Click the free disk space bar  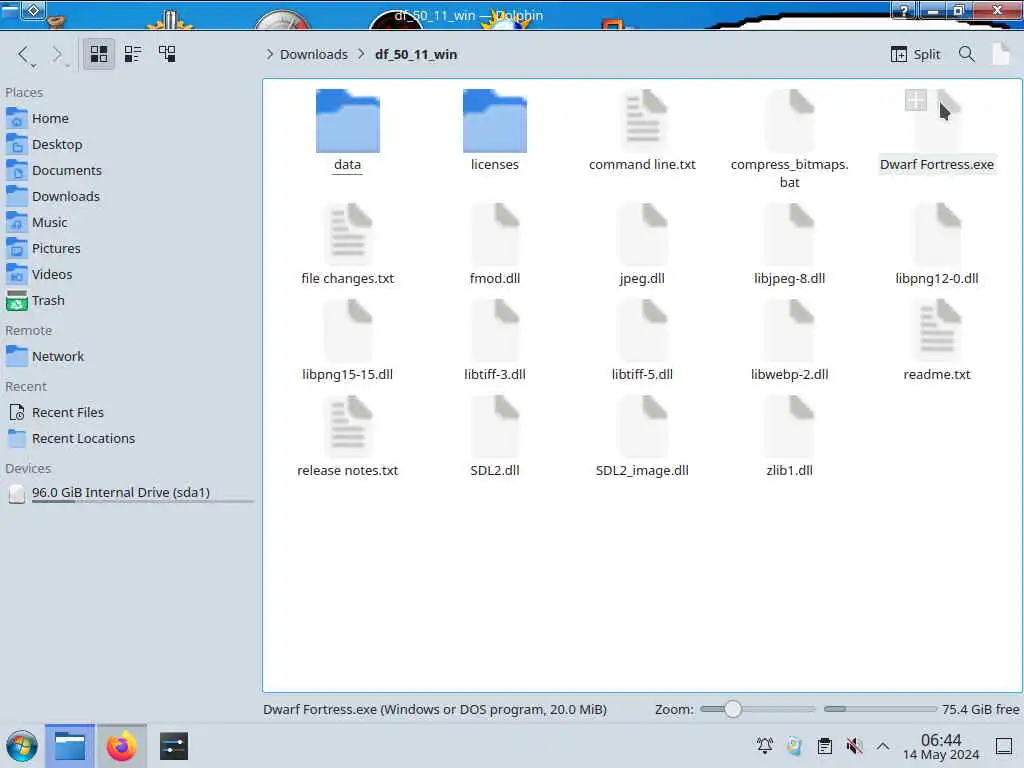(880, 709)
